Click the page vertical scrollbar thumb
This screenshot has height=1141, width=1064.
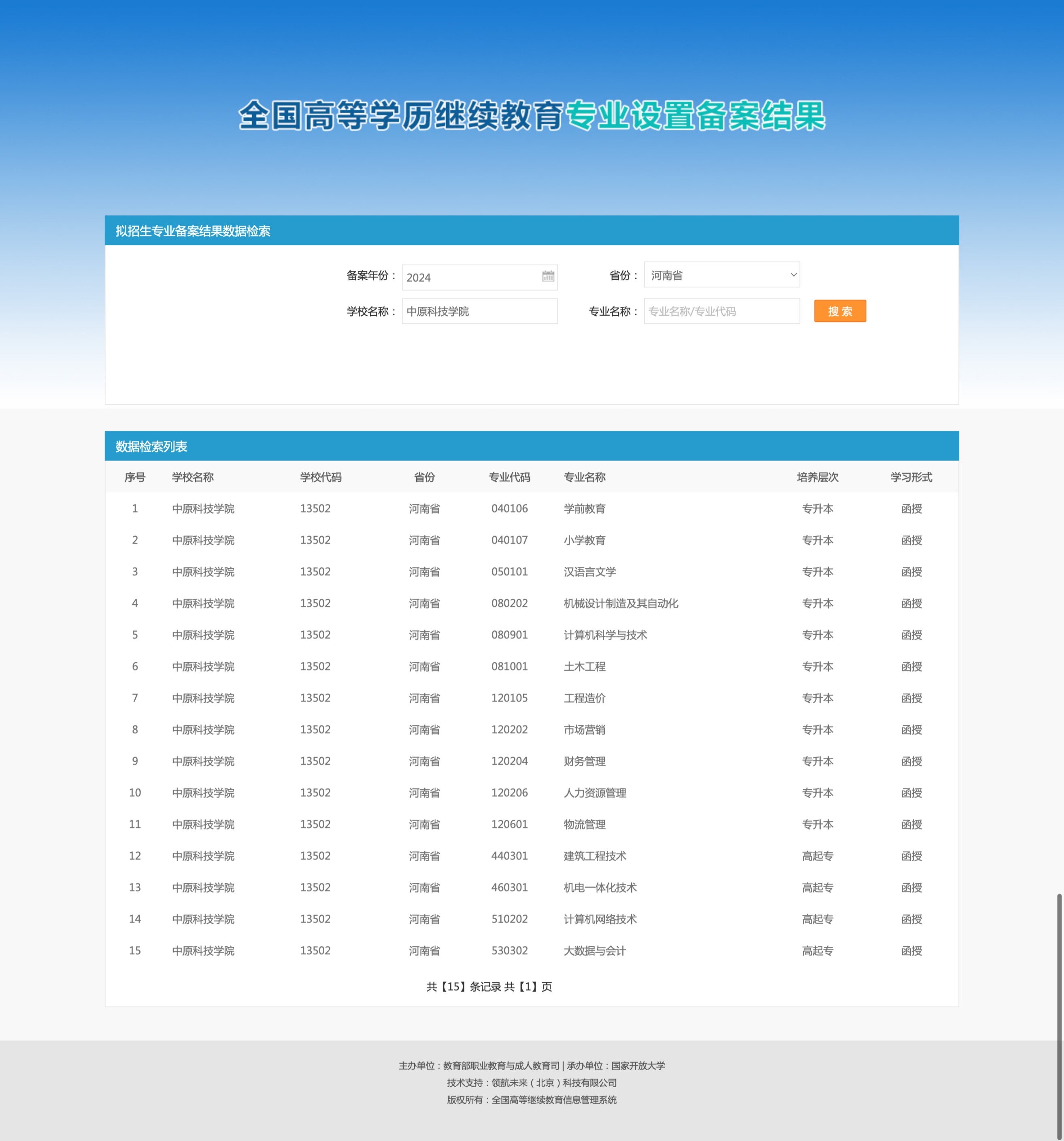coord(1060,1016)
